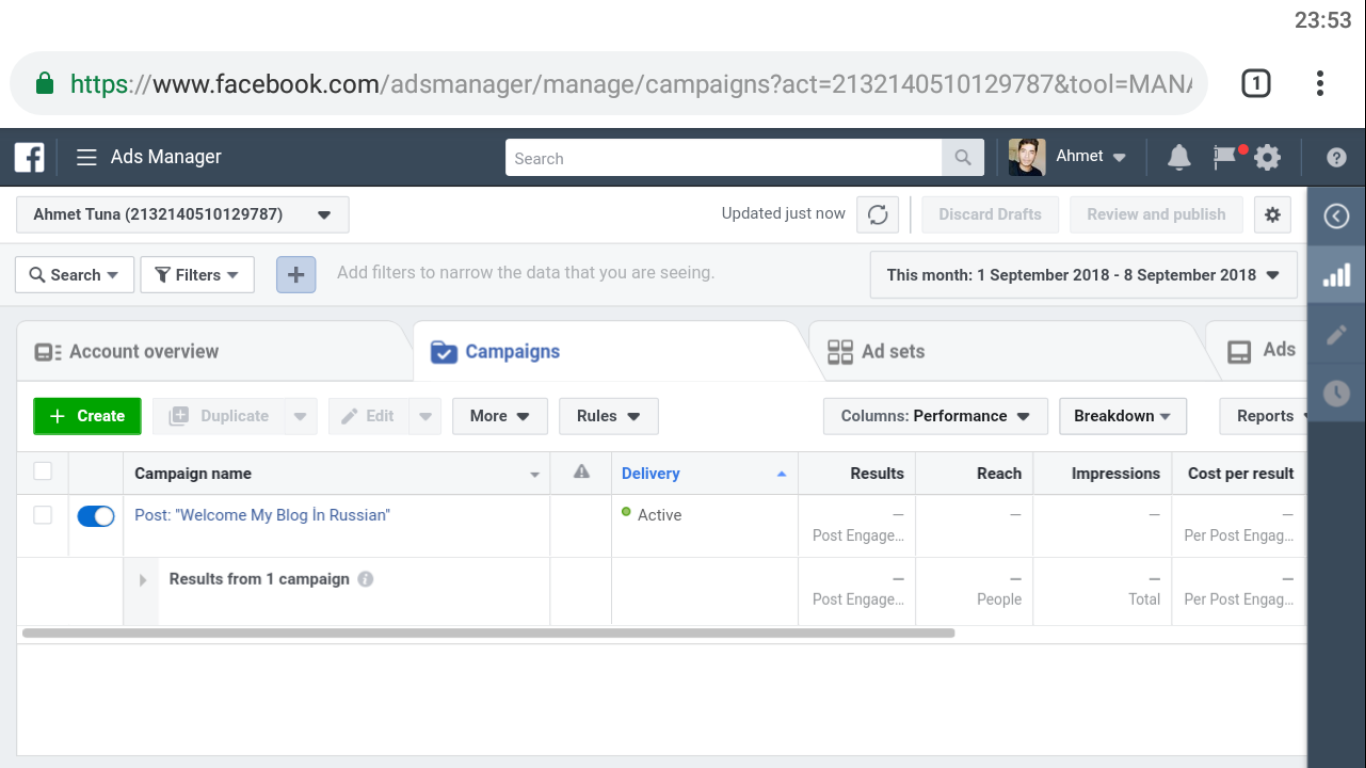Viewport: 1366px width, 768px height.
Task: Sort by Campaign name column header
Action: click(336, 473)
